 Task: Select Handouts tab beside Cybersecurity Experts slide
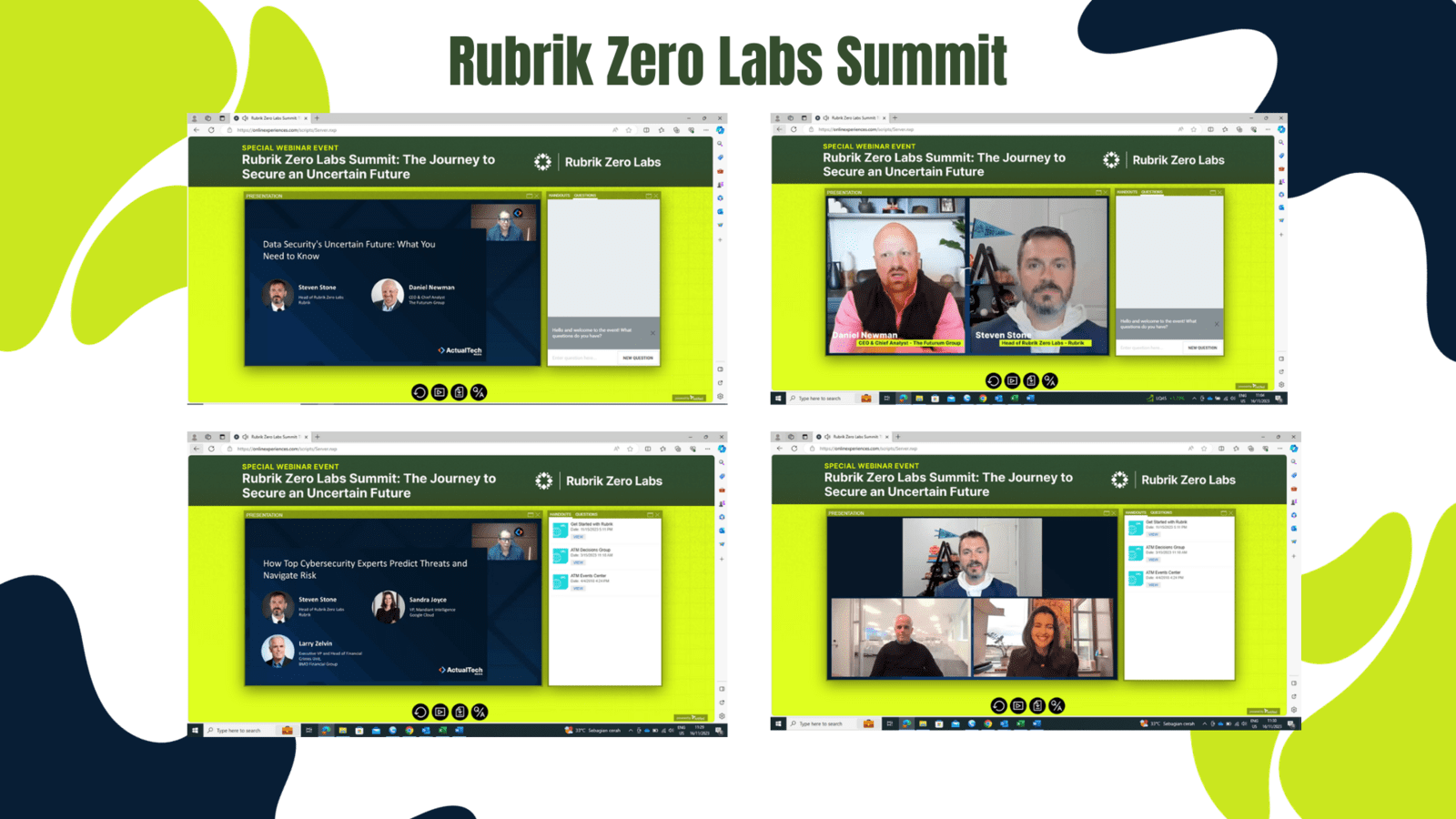[561, 514]
